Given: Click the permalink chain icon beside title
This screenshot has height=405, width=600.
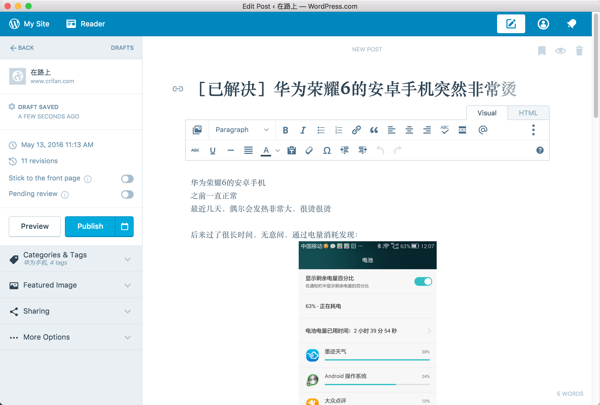Looking at the screenshot, I should pyautogui.click(x=178, y=89).
